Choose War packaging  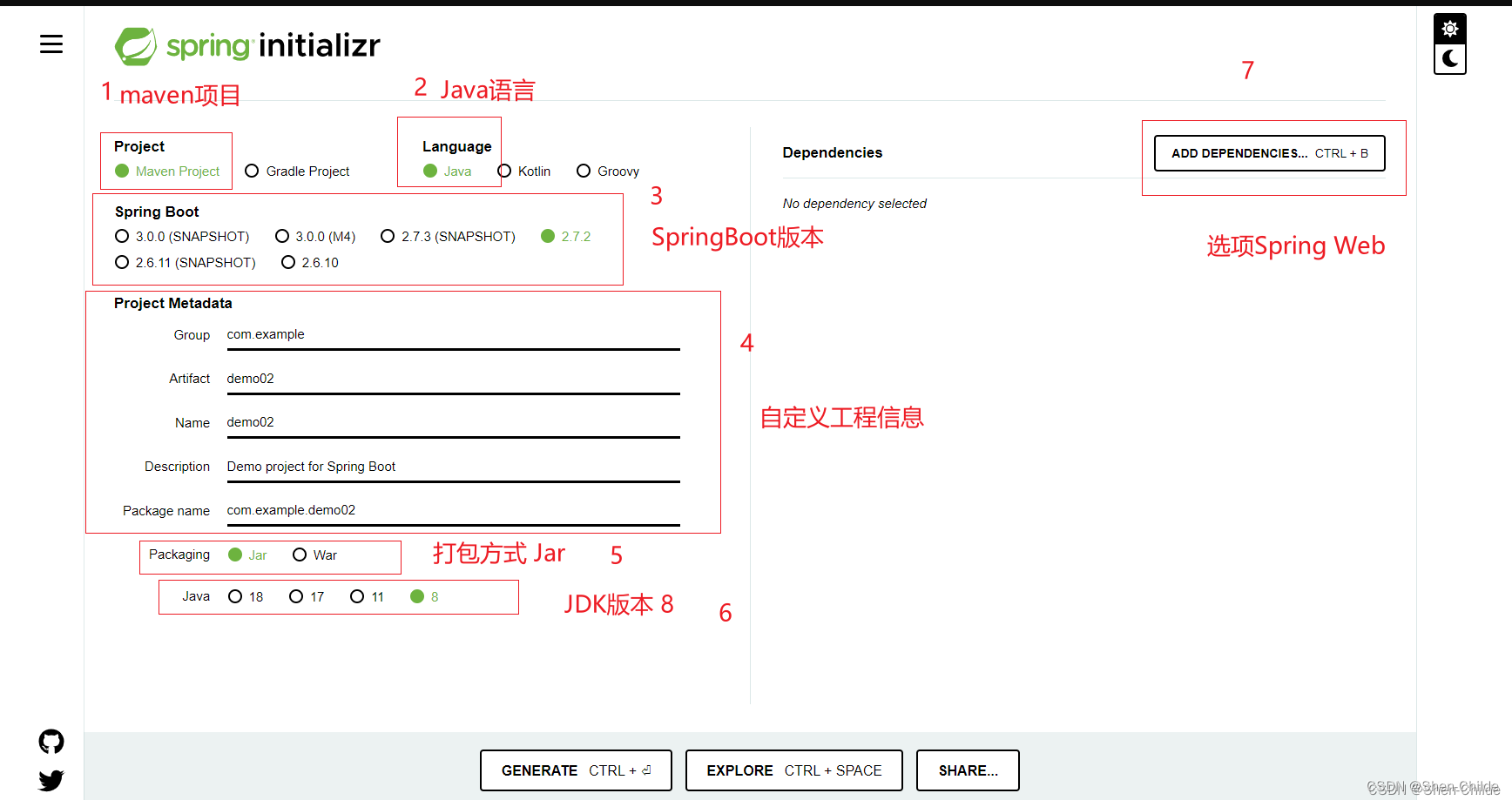[300, 554]
